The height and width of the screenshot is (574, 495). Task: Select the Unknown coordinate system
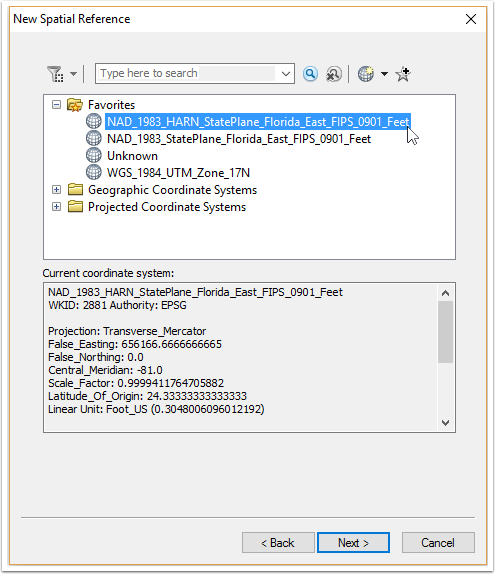tap(132, 156)
